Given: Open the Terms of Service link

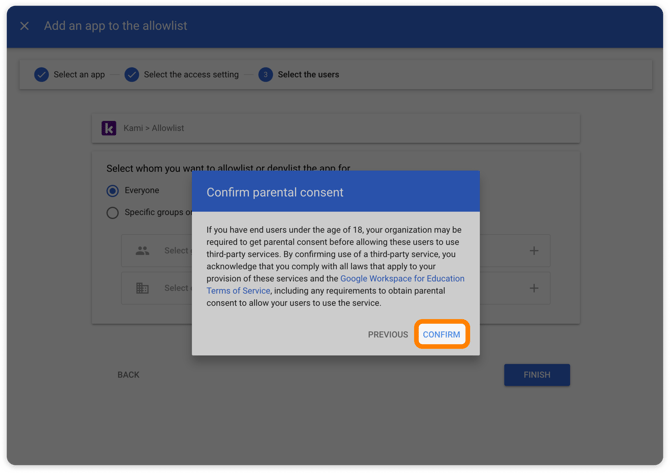Looking at the screenshot, I should tap(238, 291).
